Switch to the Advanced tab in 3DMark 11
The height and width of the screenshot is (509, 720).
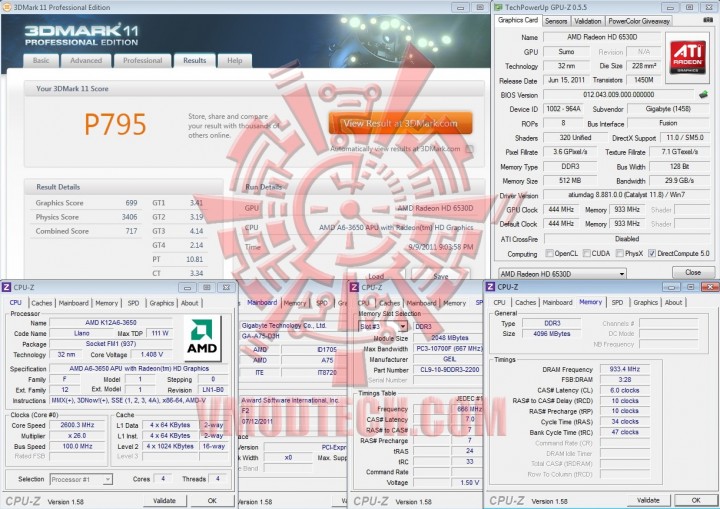click(x=86, y=61)
